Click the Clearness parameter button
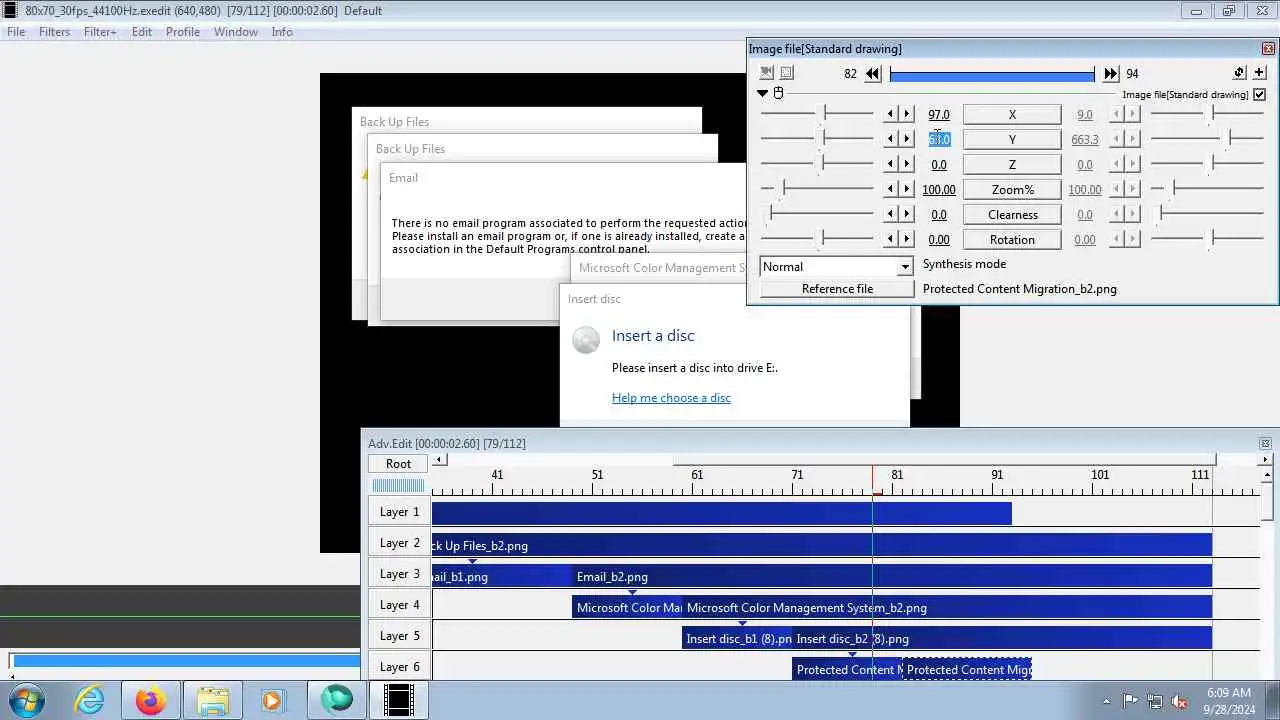This screenshot has height=720, width=1280. [x=1012, y=214]
